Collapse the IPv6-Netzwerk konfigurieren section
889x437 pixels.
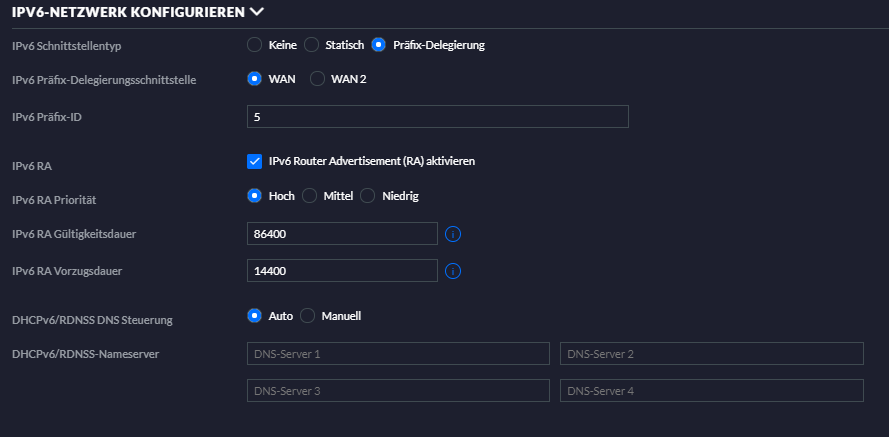tap(258, 12)
